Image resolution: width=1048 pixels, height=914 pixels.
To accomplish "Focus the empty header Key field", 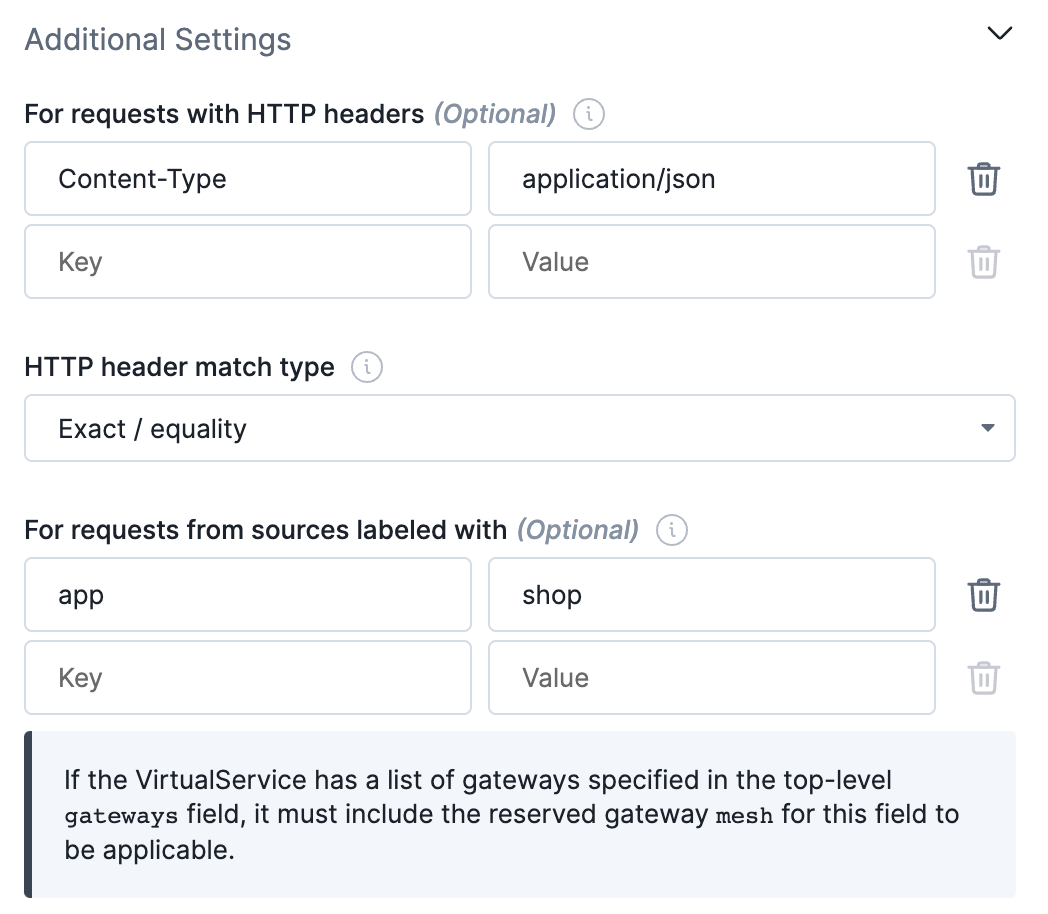I will (x=247, y=262).
